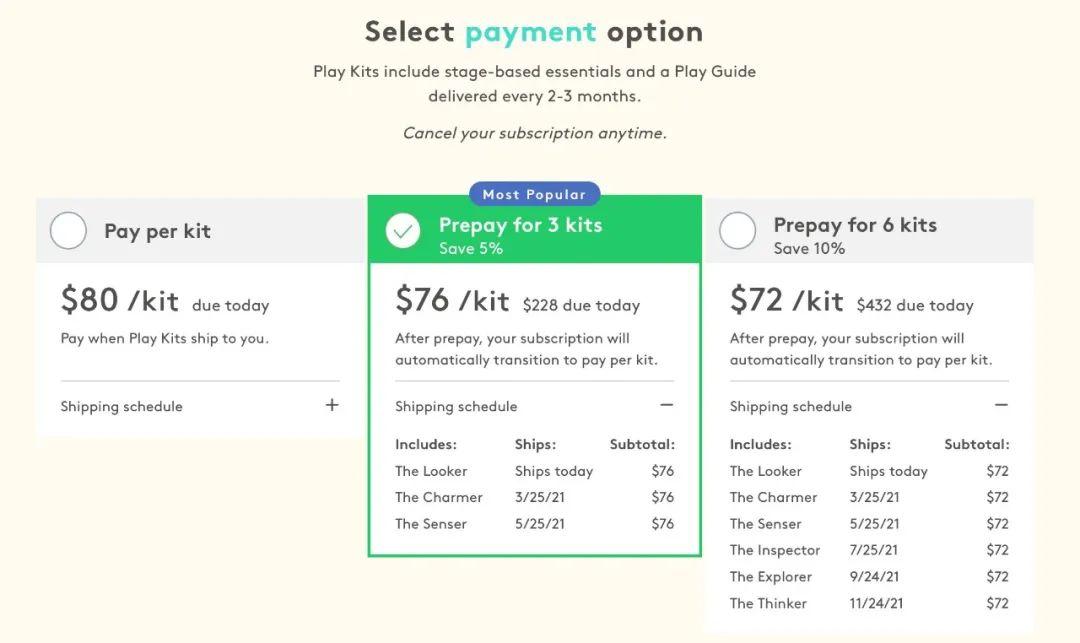Screen dimensions: 1080x643
Task: Click The Thinker row in 6 kits schedule
Action: (x=869, y=603)
